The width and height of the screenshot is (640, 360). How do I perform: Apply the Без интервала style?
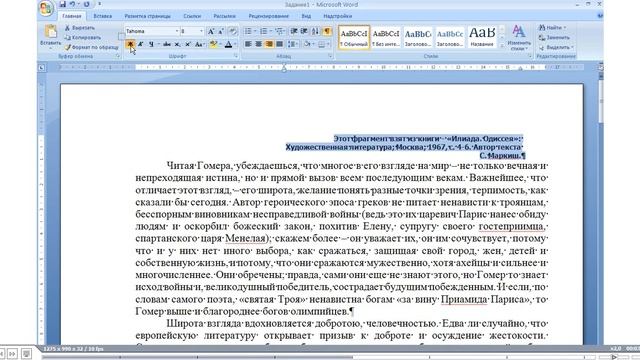[x=386, y=37]
